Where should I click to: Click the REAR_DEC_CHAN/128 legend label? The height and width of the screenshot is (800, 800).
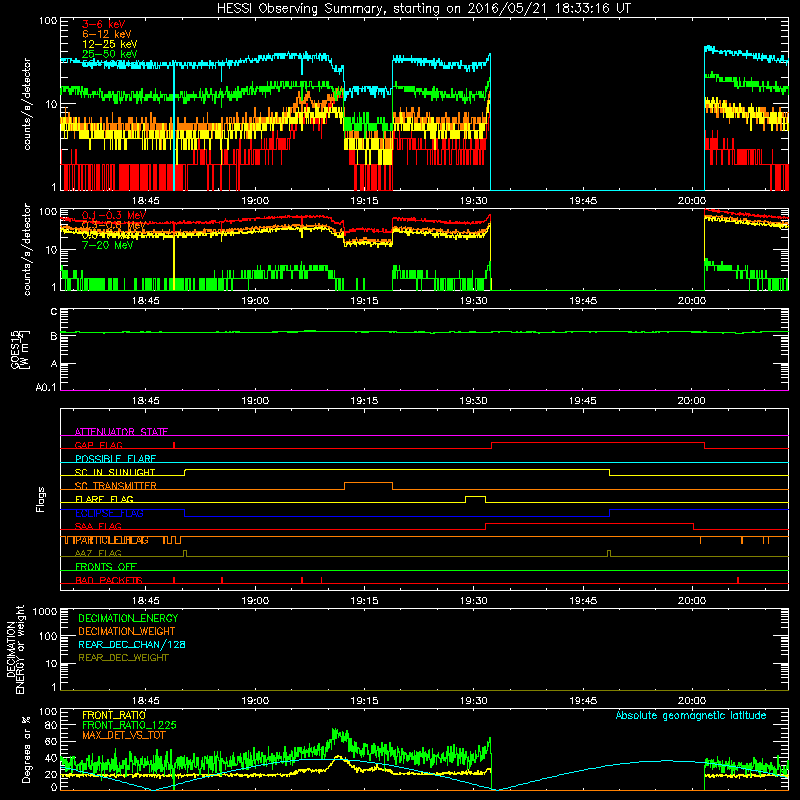coord(132,645)
